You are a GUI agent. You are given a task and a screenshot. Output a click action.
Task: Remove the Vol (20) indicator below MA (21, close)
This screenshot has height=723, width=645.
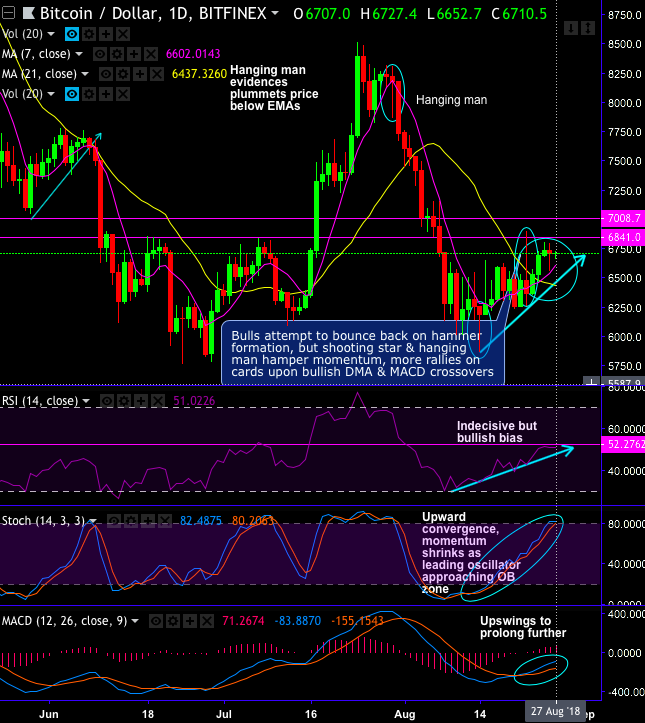point(123,94)
